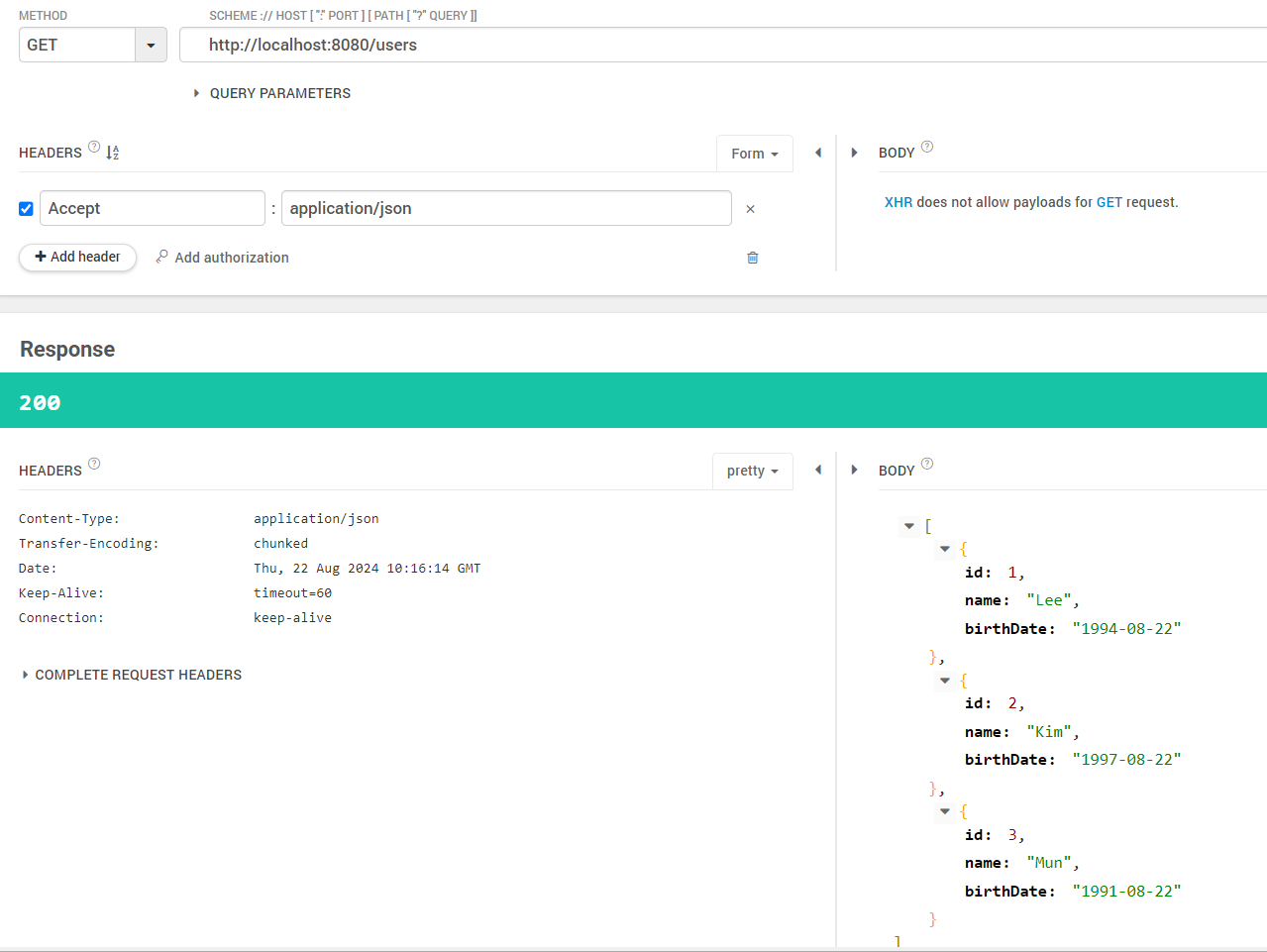This screenshot has height=952, width=1267.
Task: Open the GET method dropdown
Action: tap(151, 45)
